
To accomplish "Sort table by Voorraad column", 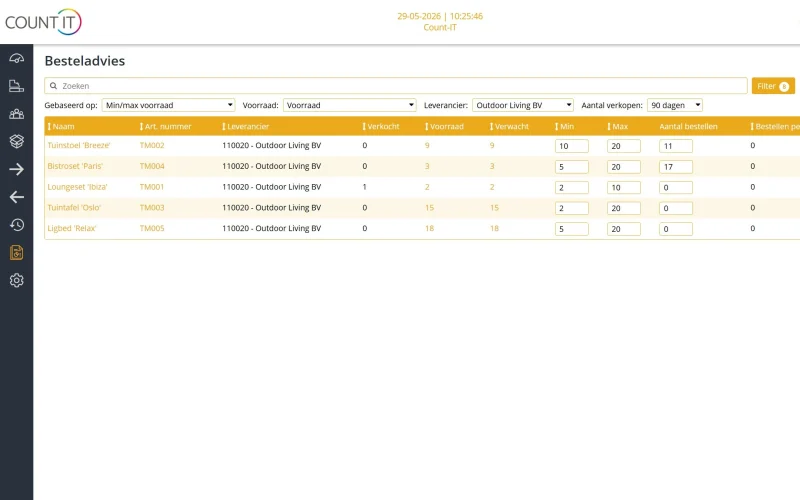I will click(x=444, y=127).
